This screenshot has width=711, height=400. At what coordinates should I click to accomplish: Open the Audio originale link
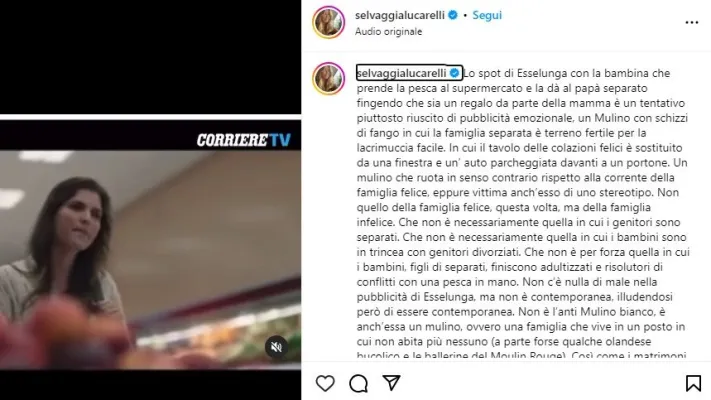point(389,32)
